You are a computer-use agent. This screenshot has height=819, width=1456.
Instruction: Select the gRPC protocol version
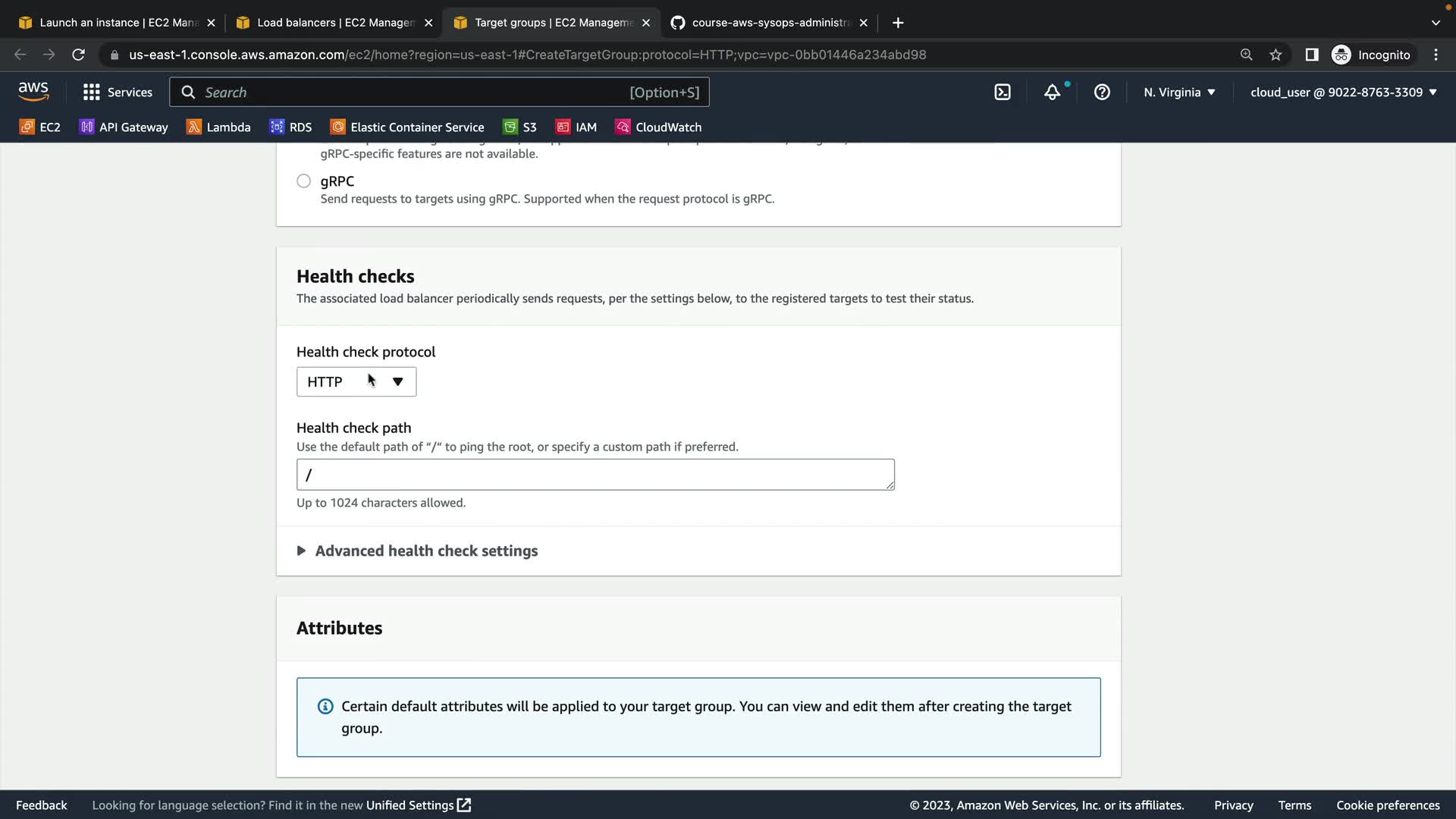coord(303,181)
